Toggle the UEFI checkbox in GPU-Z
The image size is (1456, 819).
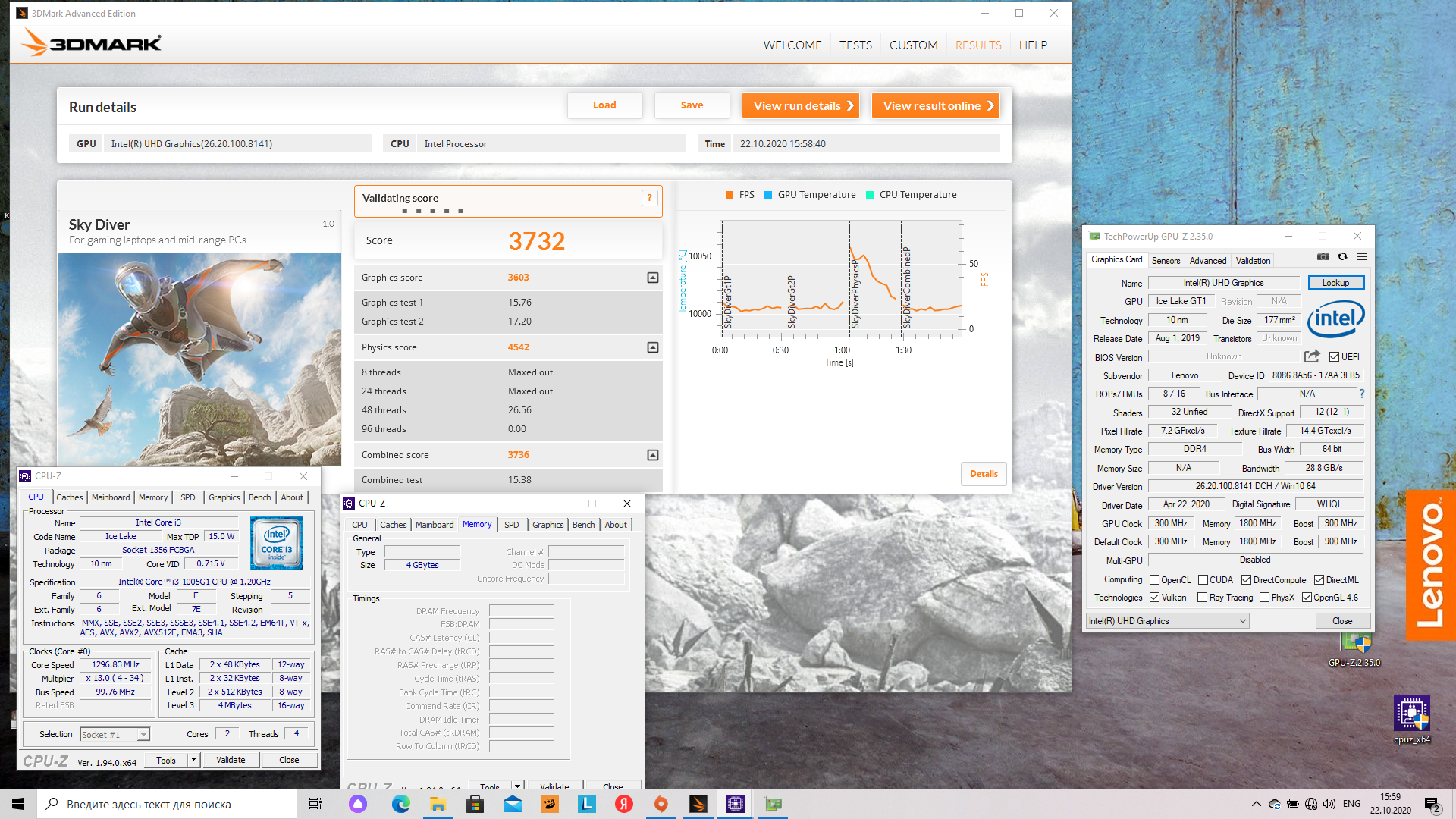(1334, 357)
